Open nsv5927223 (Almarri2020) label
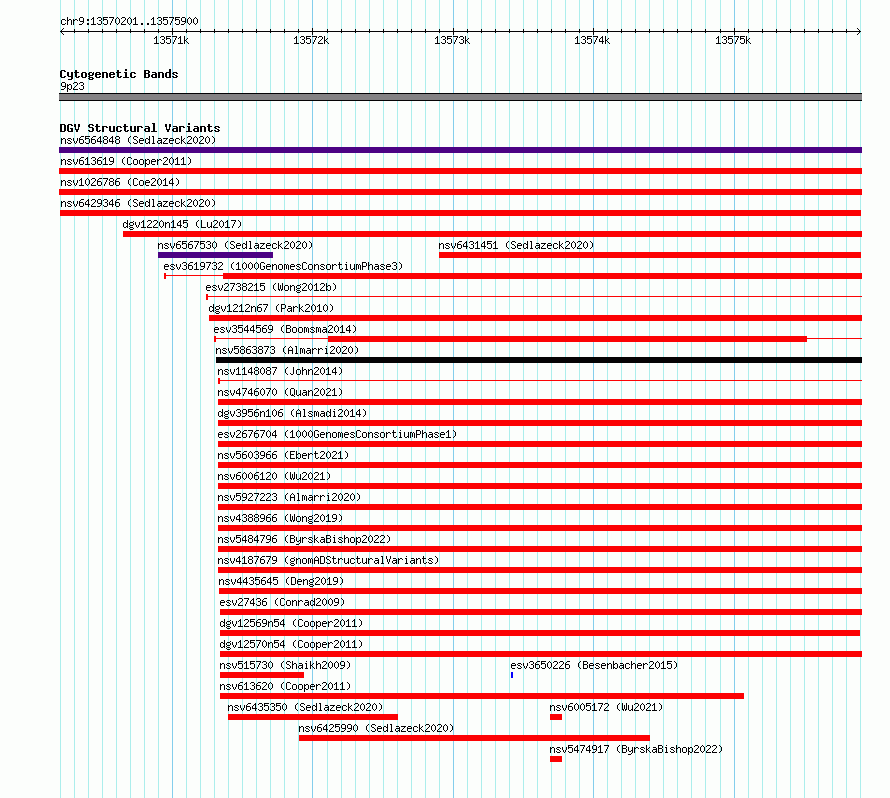This screenshot has height=798, width=890. [289, 497]
